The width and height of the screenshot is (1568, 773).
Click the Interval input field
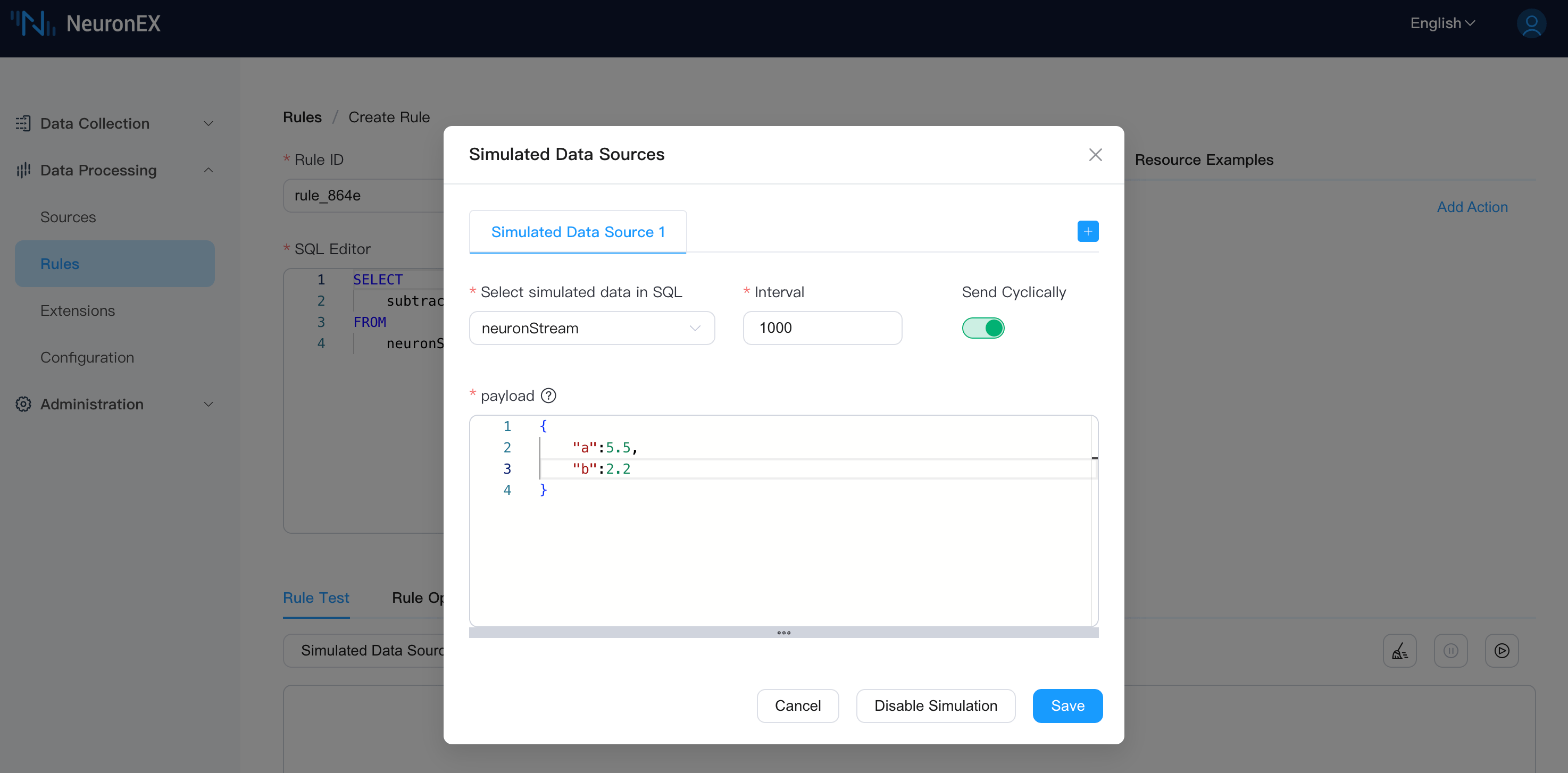[822, 329]
